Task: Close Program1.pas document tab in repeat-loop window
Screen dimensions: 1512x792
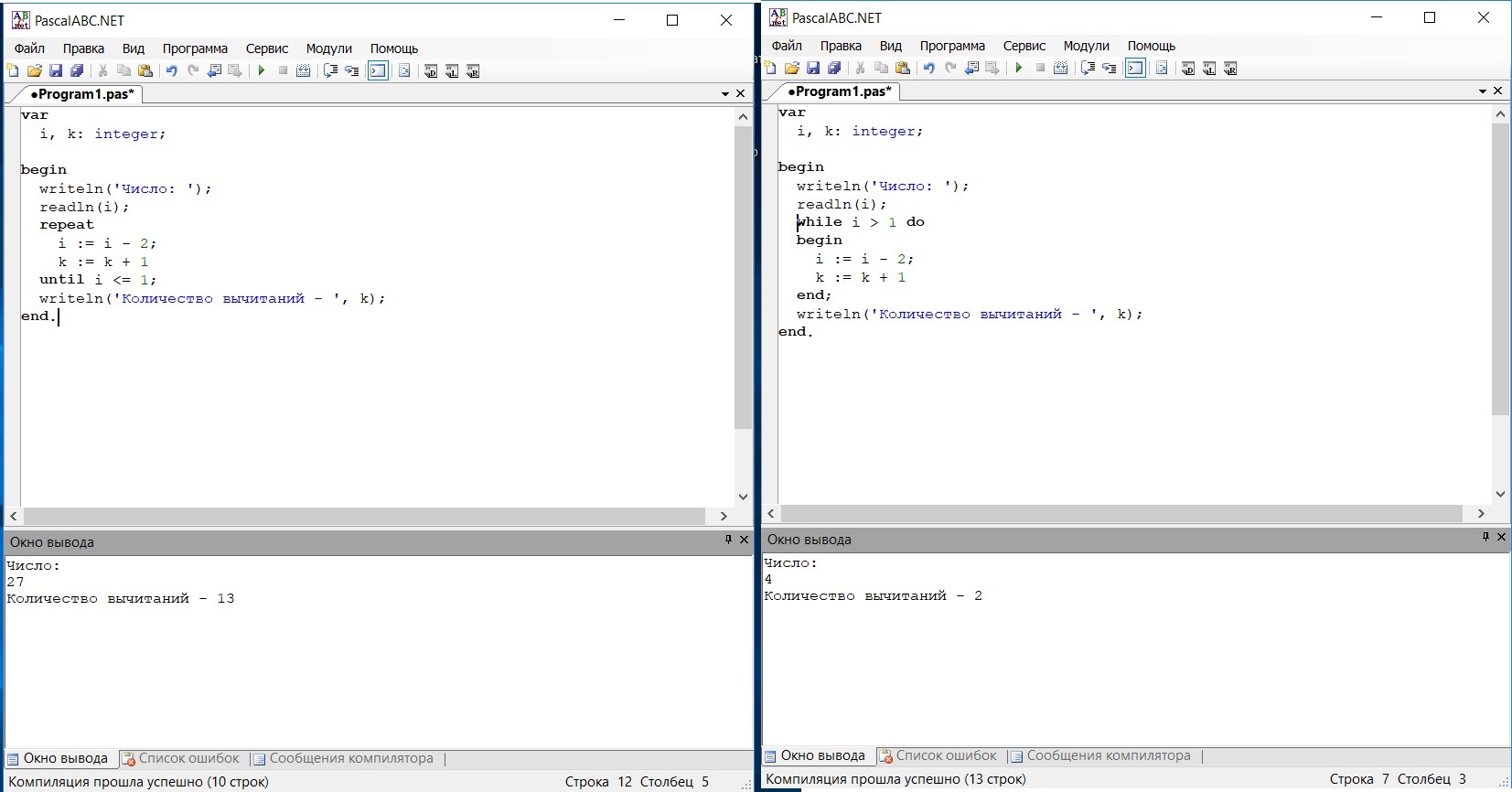Action: tap(741, 93)
